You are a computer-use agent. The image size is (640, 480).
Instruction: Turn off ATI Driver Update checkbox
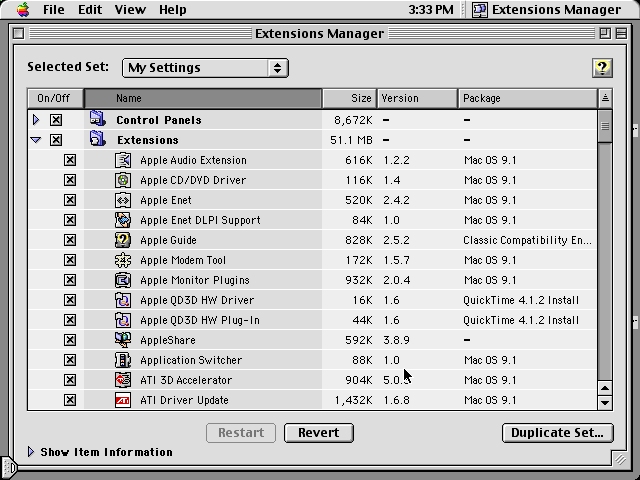click(70, 400)
